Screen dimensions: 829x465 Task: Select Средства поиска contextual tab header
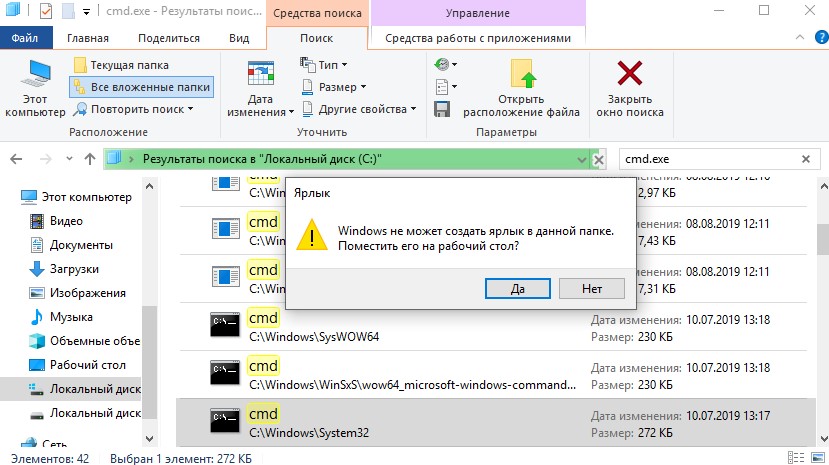(x=317, y=13)
